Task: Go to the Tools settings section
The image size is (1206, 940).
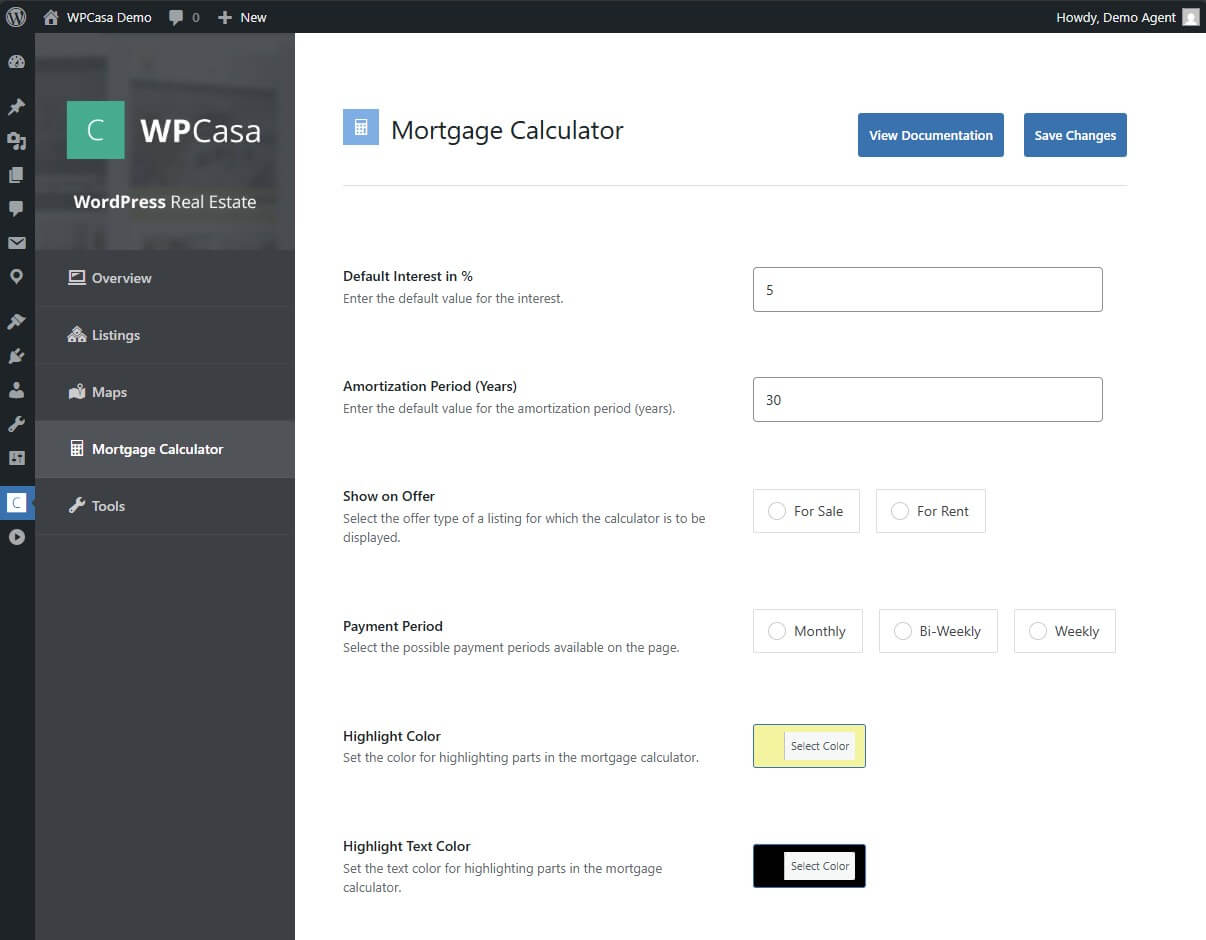Action: [x=107, y=506]
